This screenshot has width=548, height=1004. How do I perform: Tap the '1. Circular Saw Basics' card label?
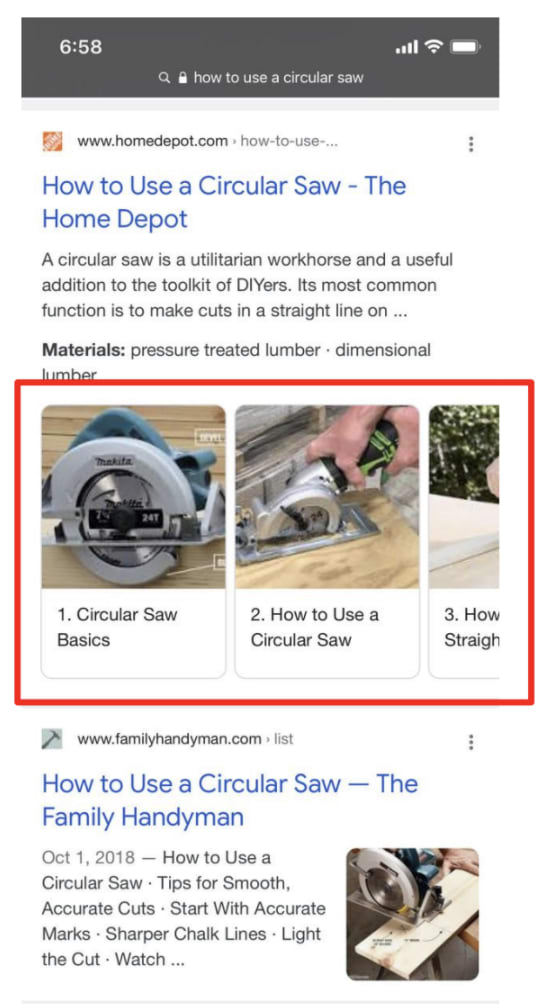pos(117,628)
